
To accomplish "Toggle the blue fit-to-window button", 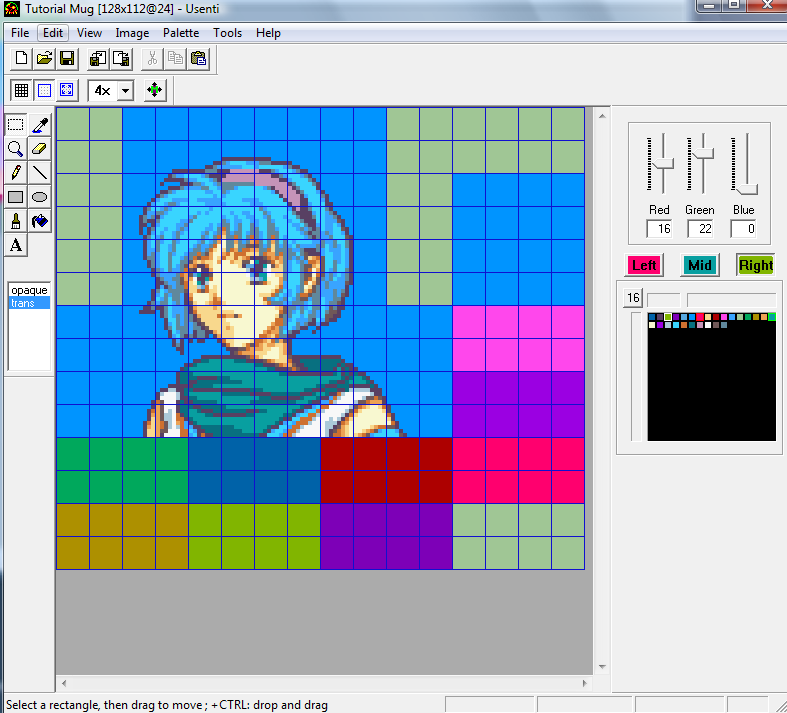I will pos(67,90).
